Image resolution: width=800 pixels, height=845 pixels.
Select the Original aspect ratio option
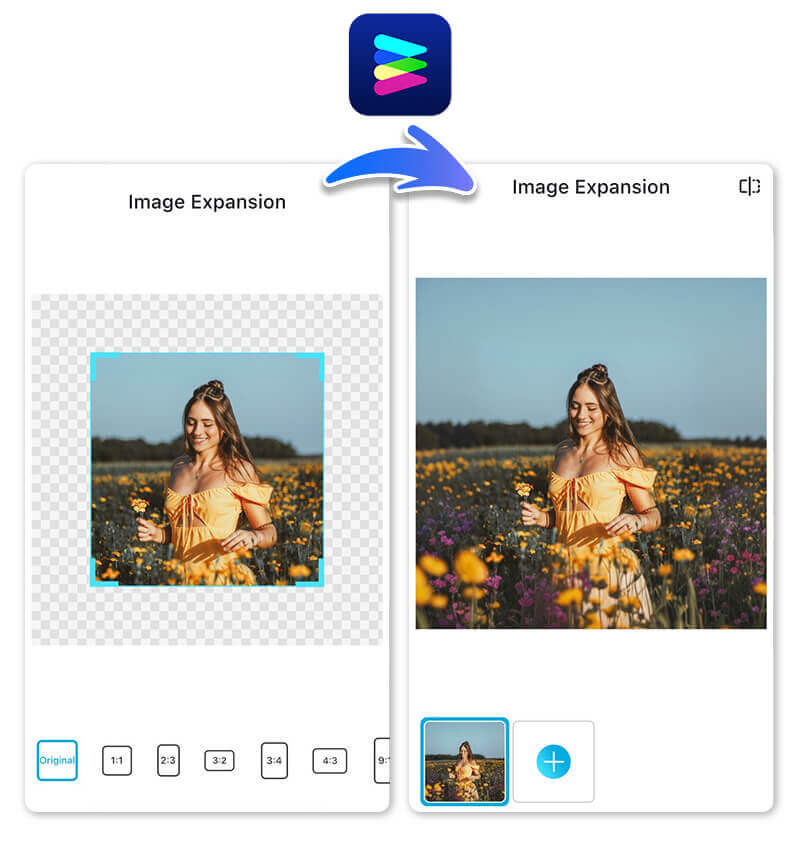coord(57,760)
